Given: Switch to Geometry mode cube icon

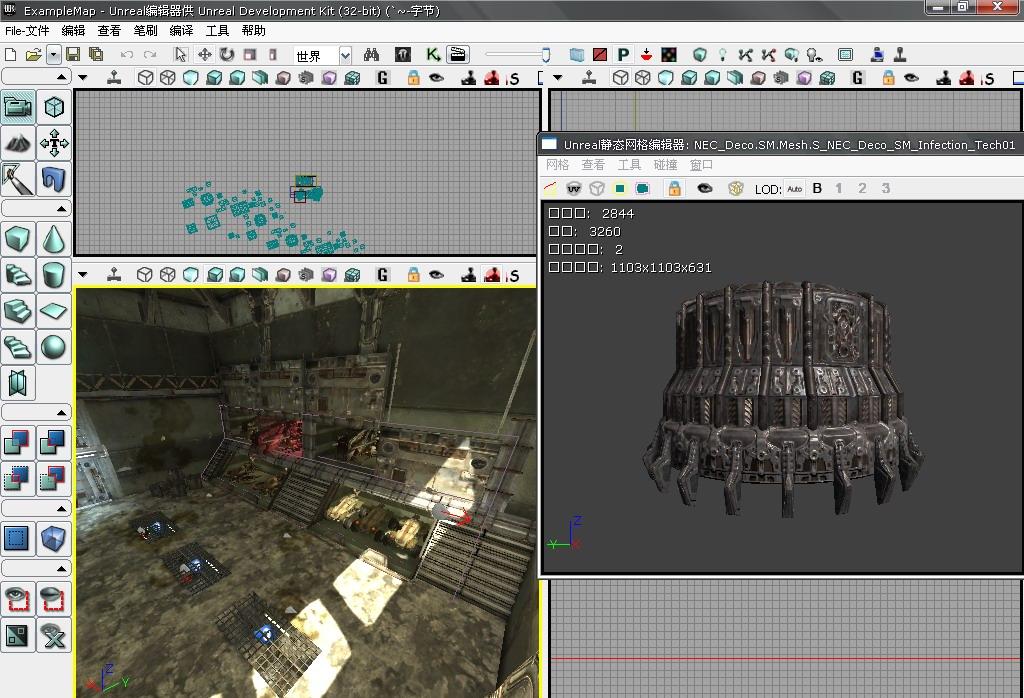Looking at the screenshot, I should 54,107.
